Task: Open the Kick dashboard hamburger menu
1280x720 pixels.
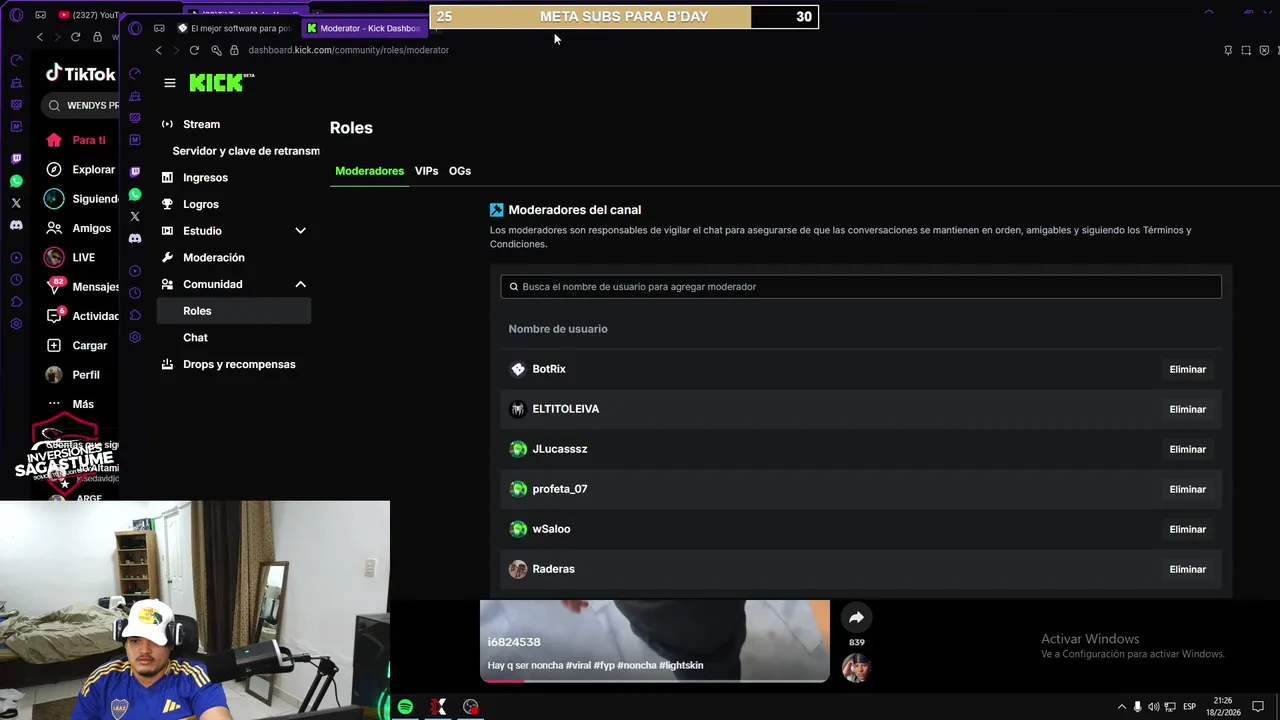Action: pyautogui.click(x=170, y=83)
